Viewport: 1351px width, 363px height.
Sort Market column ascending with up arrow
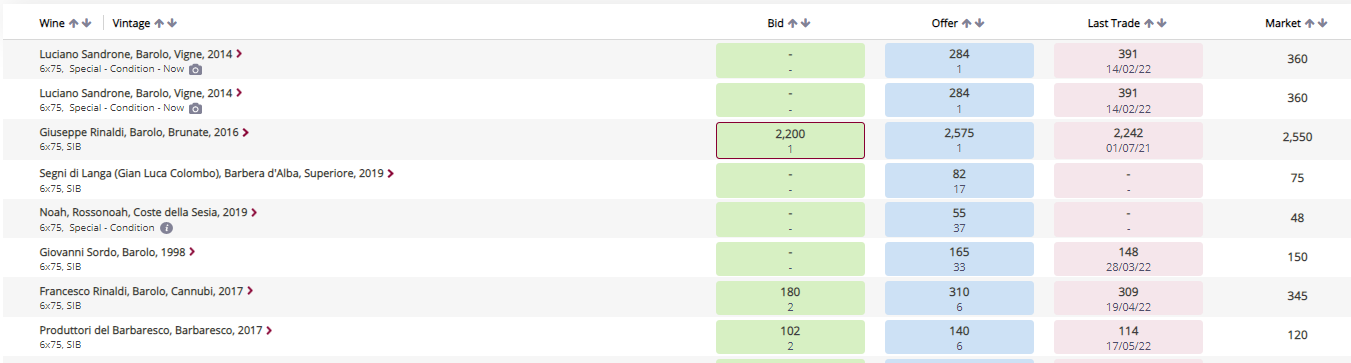[1310, 23]
